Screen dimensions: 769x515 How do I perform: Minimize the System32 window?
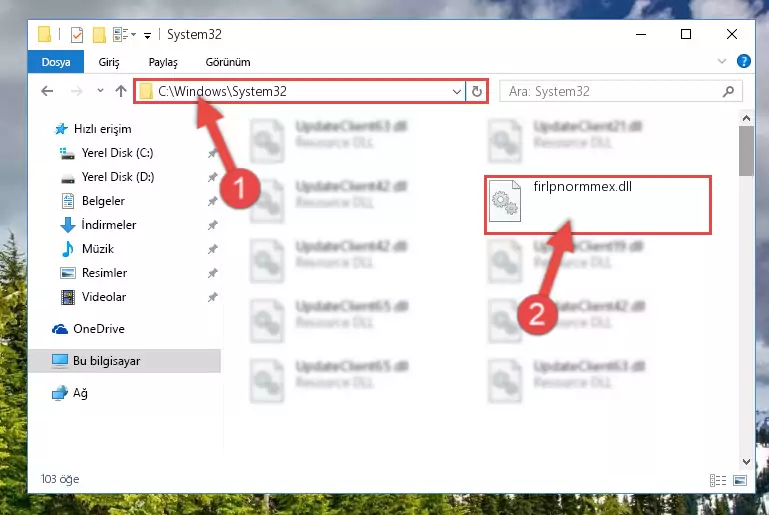tap(641, 34)
